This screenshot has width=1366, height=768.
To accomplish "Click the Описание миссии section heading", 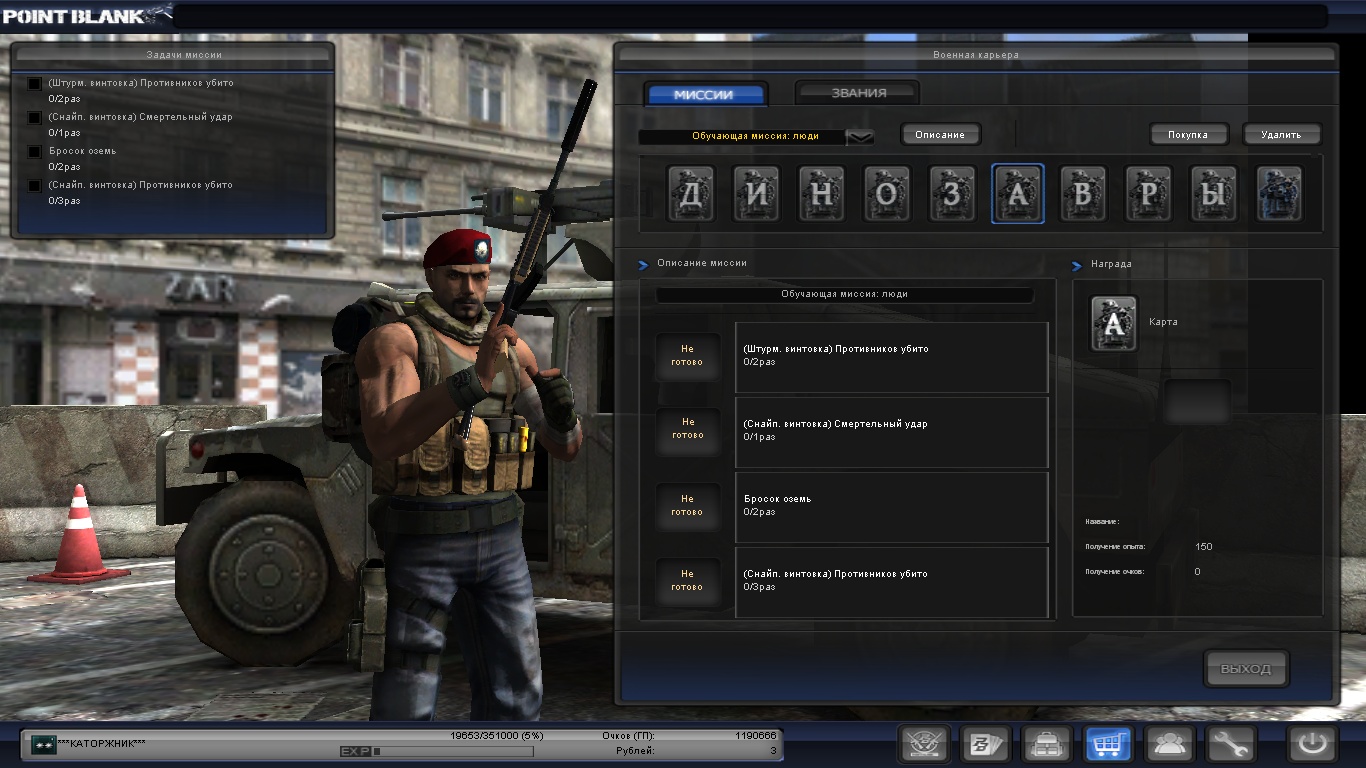I will coord(702,263).
